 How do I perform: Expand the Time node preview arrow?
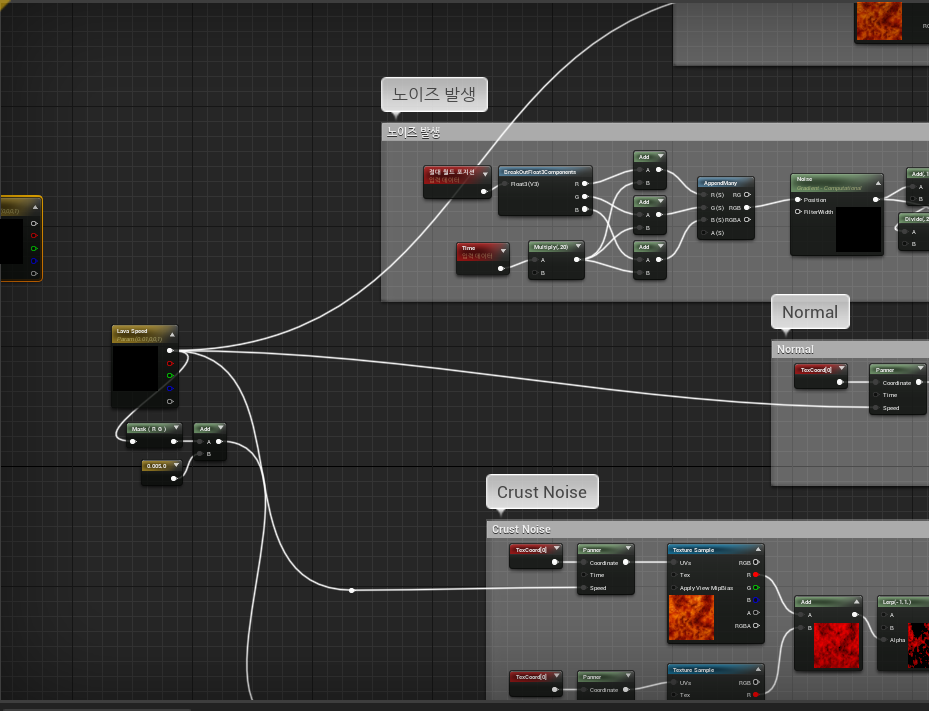[x=503, y=251]
